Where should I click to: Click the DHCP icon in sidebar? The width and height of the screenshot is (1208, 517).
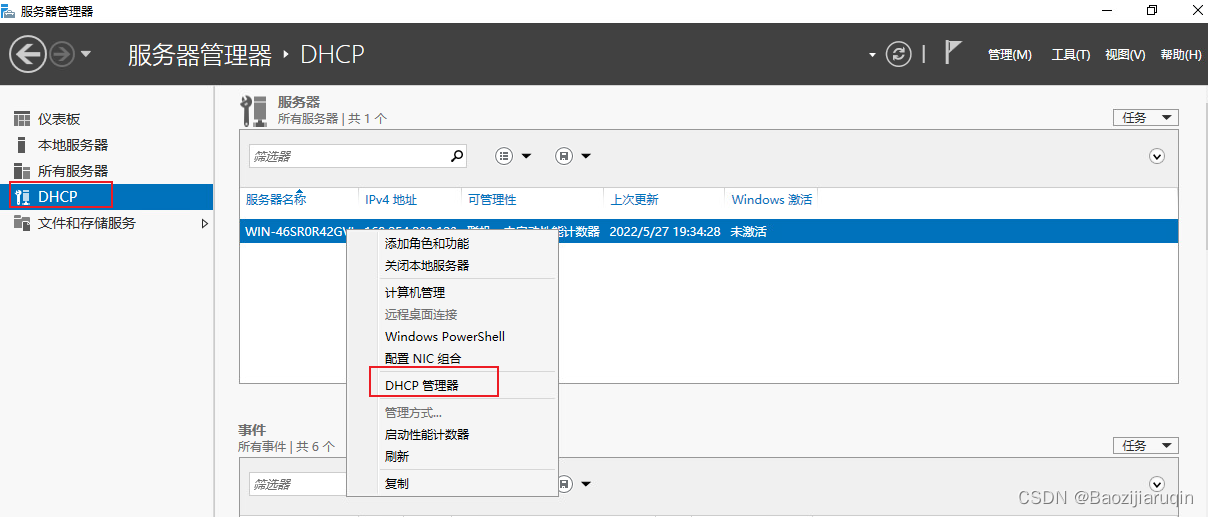click(21, 197)
